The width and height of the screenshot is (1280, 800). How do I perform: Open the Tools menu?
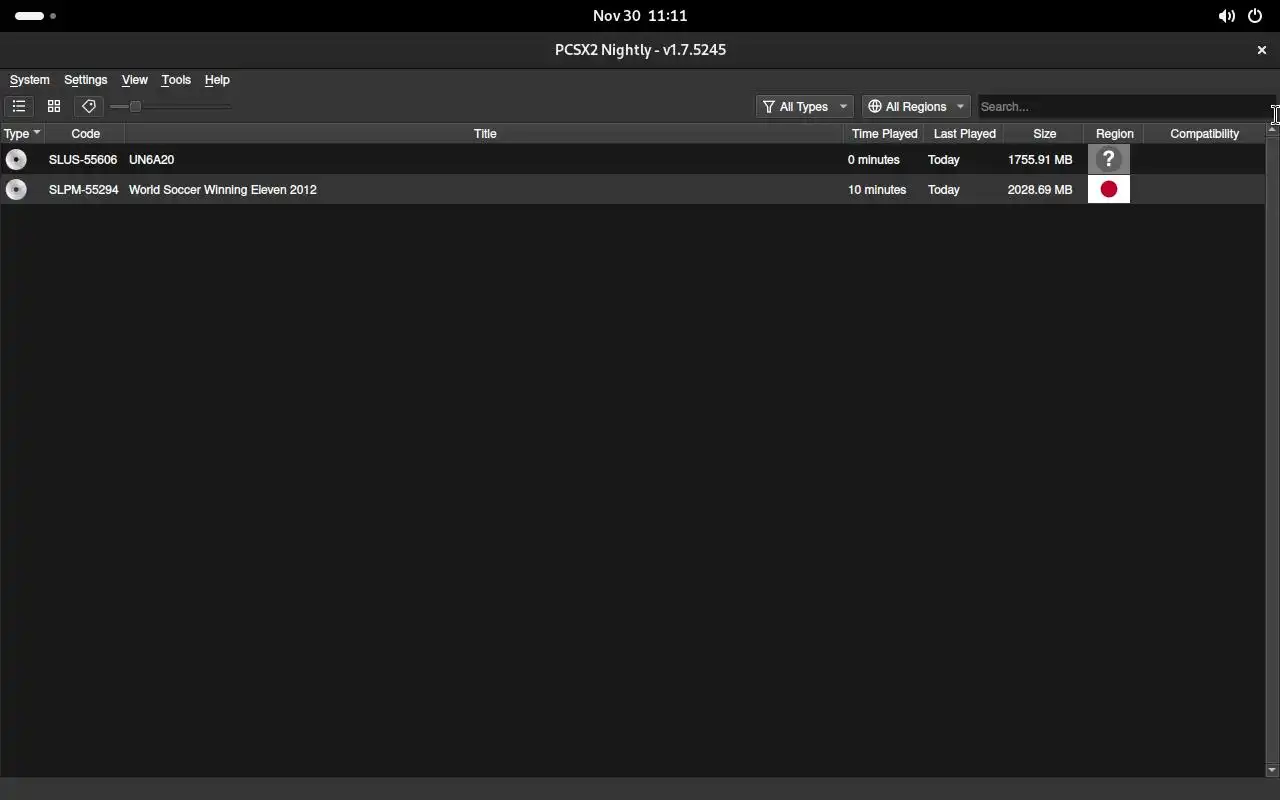pyautogui.click(x=176, y=80)
